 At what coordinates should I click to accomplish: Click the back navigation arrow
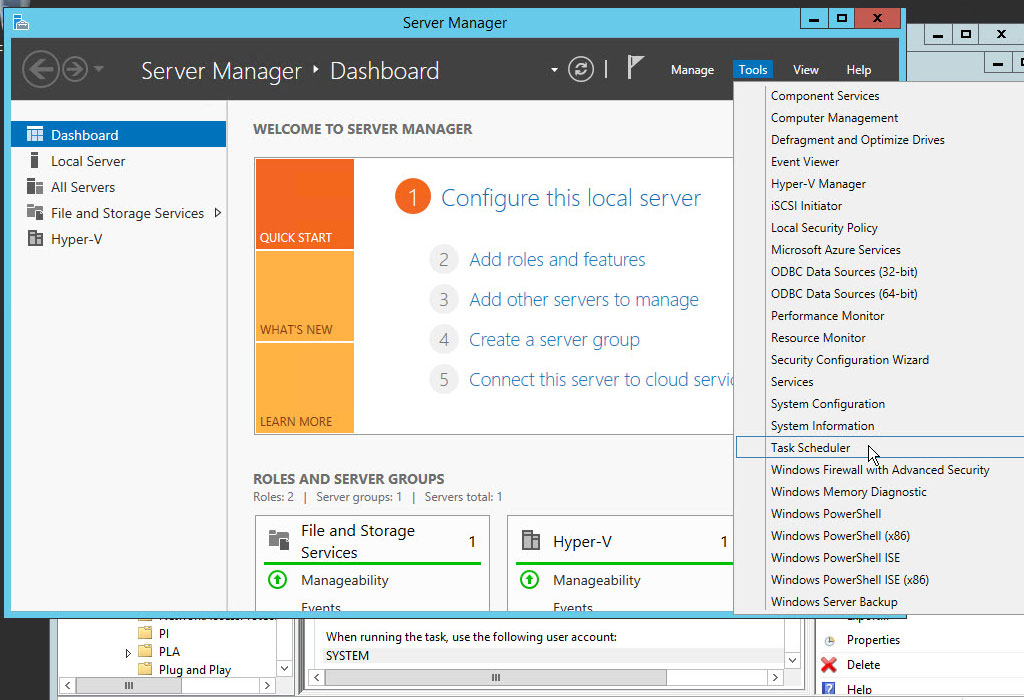40,69
